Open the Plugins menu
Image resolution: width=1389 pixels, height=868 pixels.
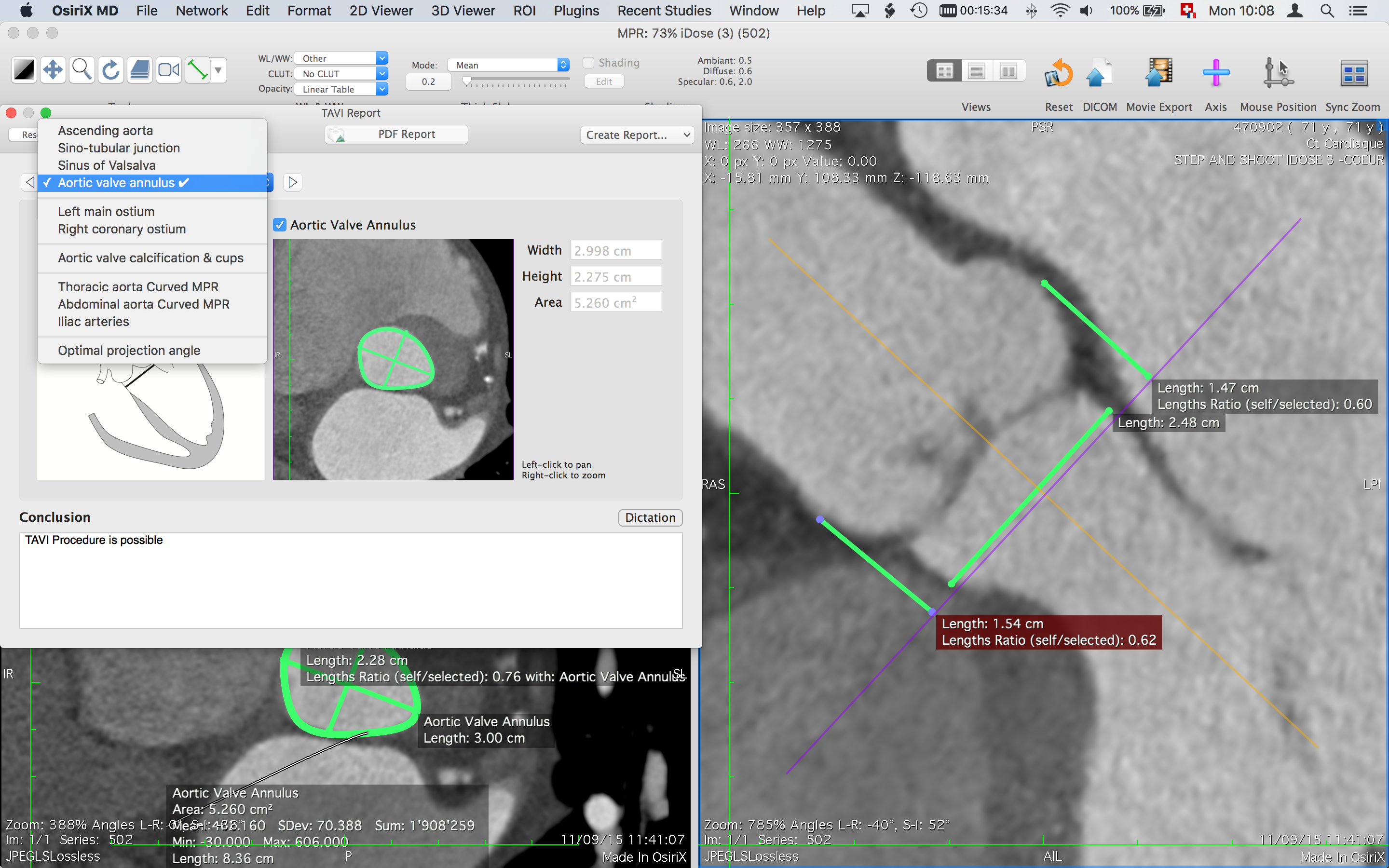click(576, 11)
